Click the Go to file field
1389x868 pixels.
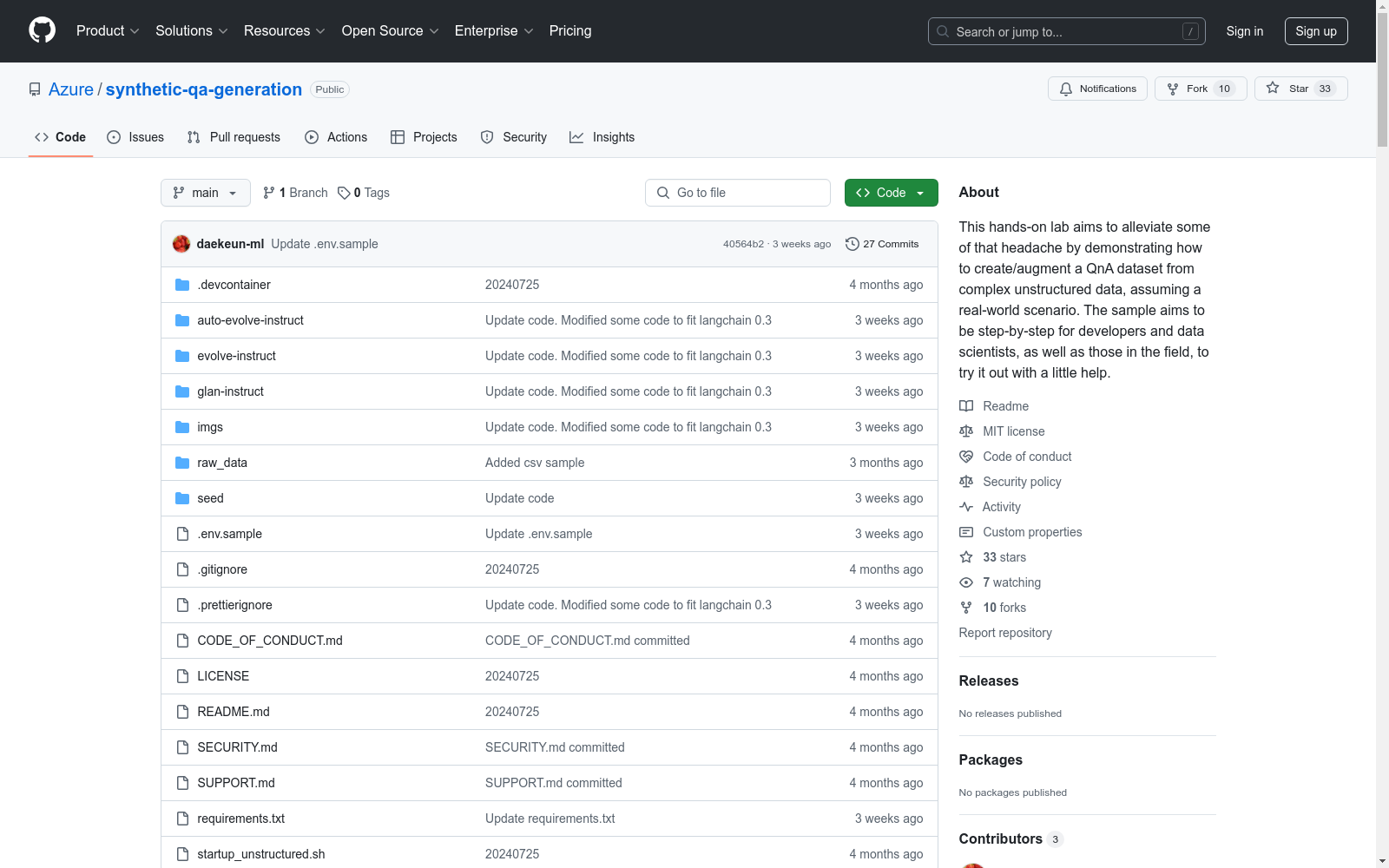click(738, 193)
